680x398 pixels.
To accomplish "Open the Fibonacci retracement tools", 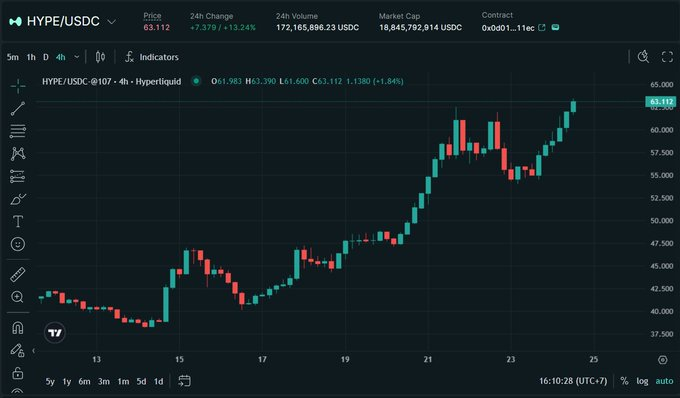I will coord(18,131).
